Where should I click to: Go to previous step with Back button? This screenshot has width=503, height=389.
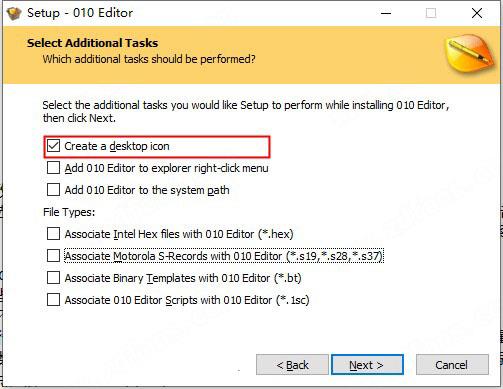click(292, 365)
